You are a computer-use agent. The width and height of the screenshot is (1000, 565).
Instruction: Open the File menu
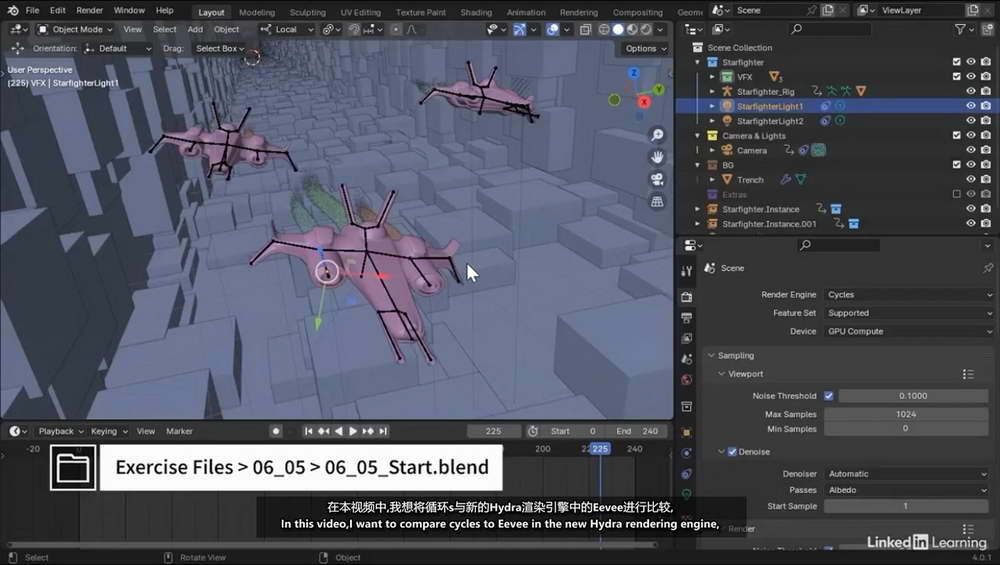click(33, 10)
